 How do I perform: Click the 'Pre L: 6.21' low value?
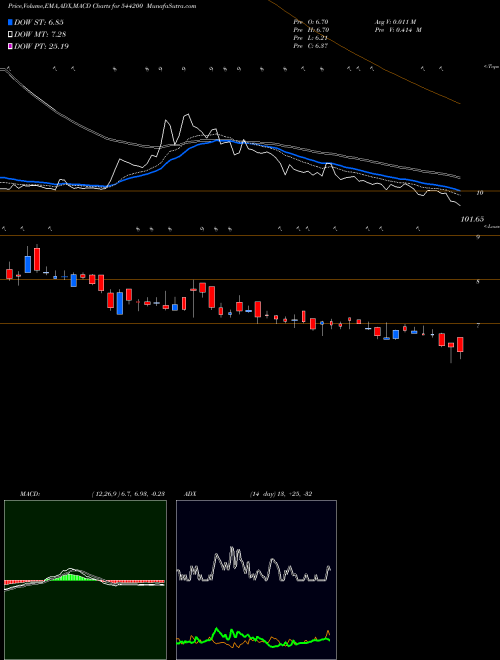tap(311, 38)
